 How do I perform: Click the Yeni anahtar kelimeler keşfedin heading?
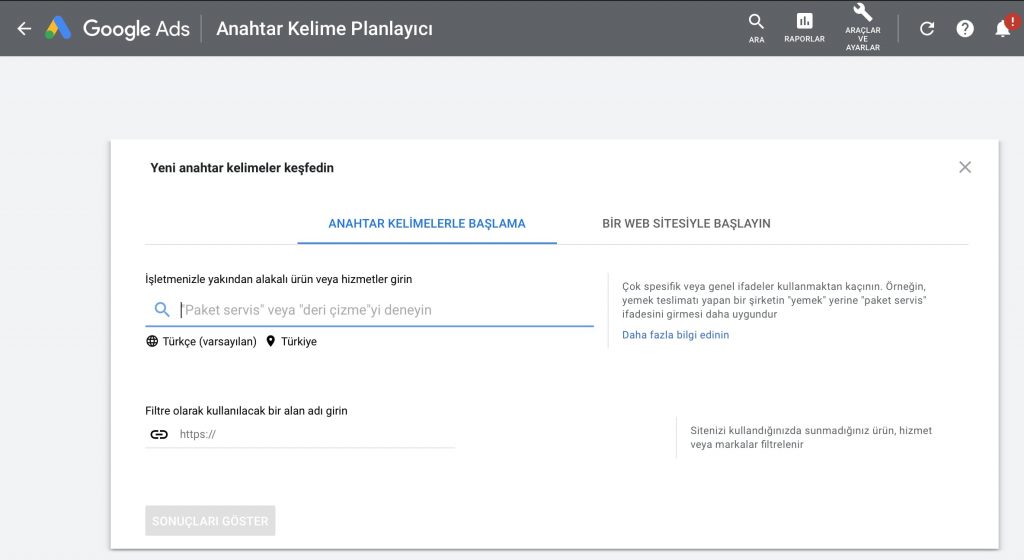242,168
